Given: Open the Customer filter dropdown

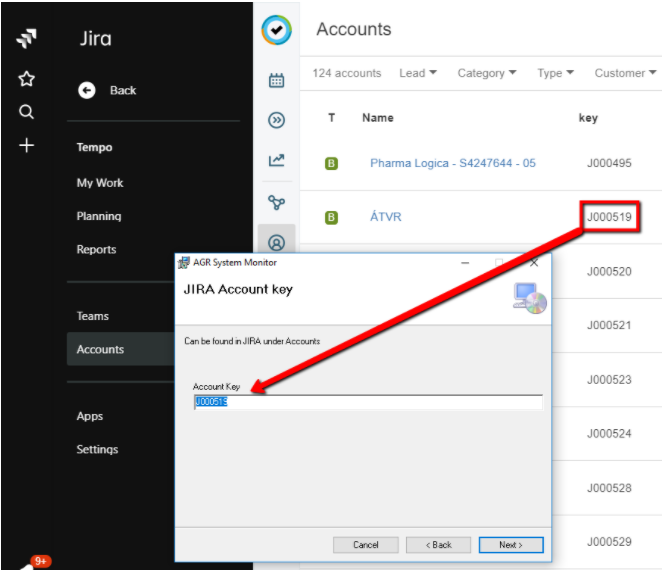Looking at the screenshot, I should pyautogui.click(x=625, y=73).
